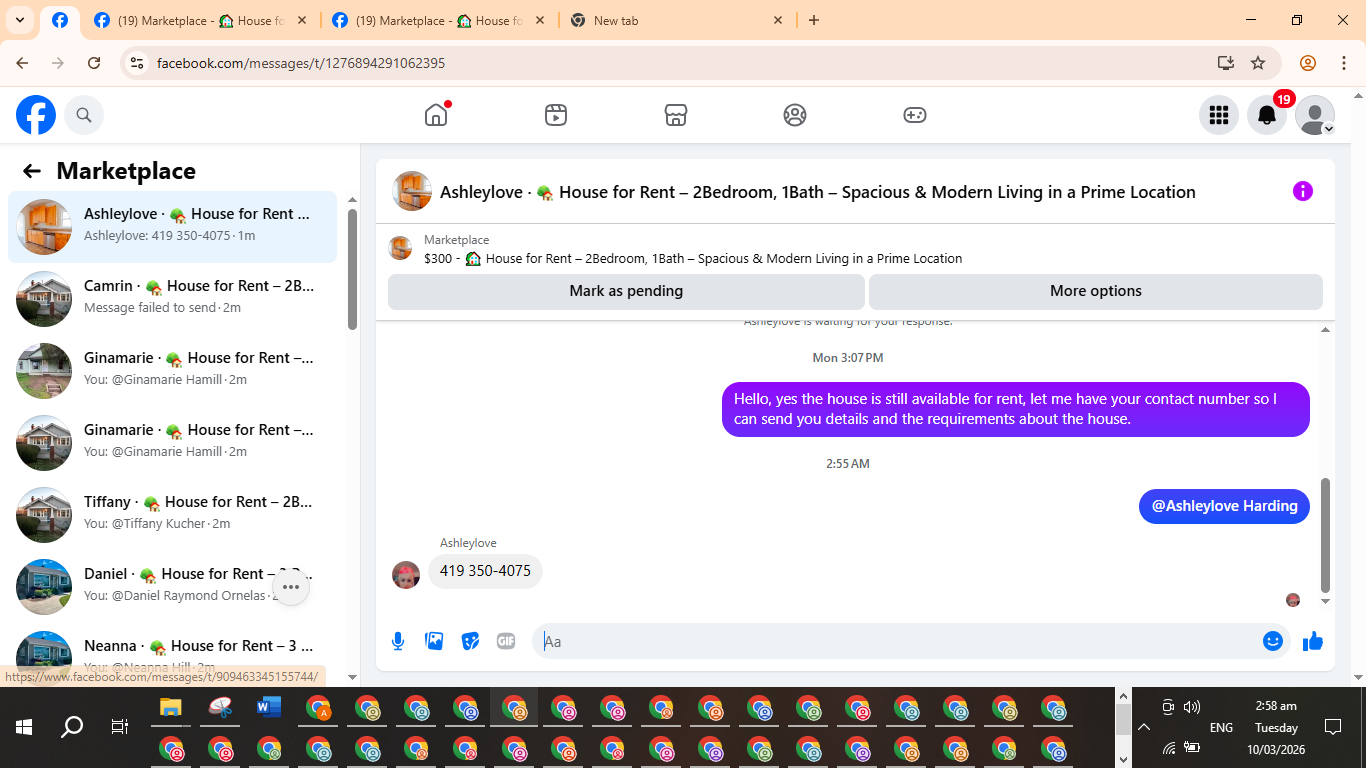Click the first purple sent message bubble
The height and width of the screenshot is (768, 1366).
1016,409
